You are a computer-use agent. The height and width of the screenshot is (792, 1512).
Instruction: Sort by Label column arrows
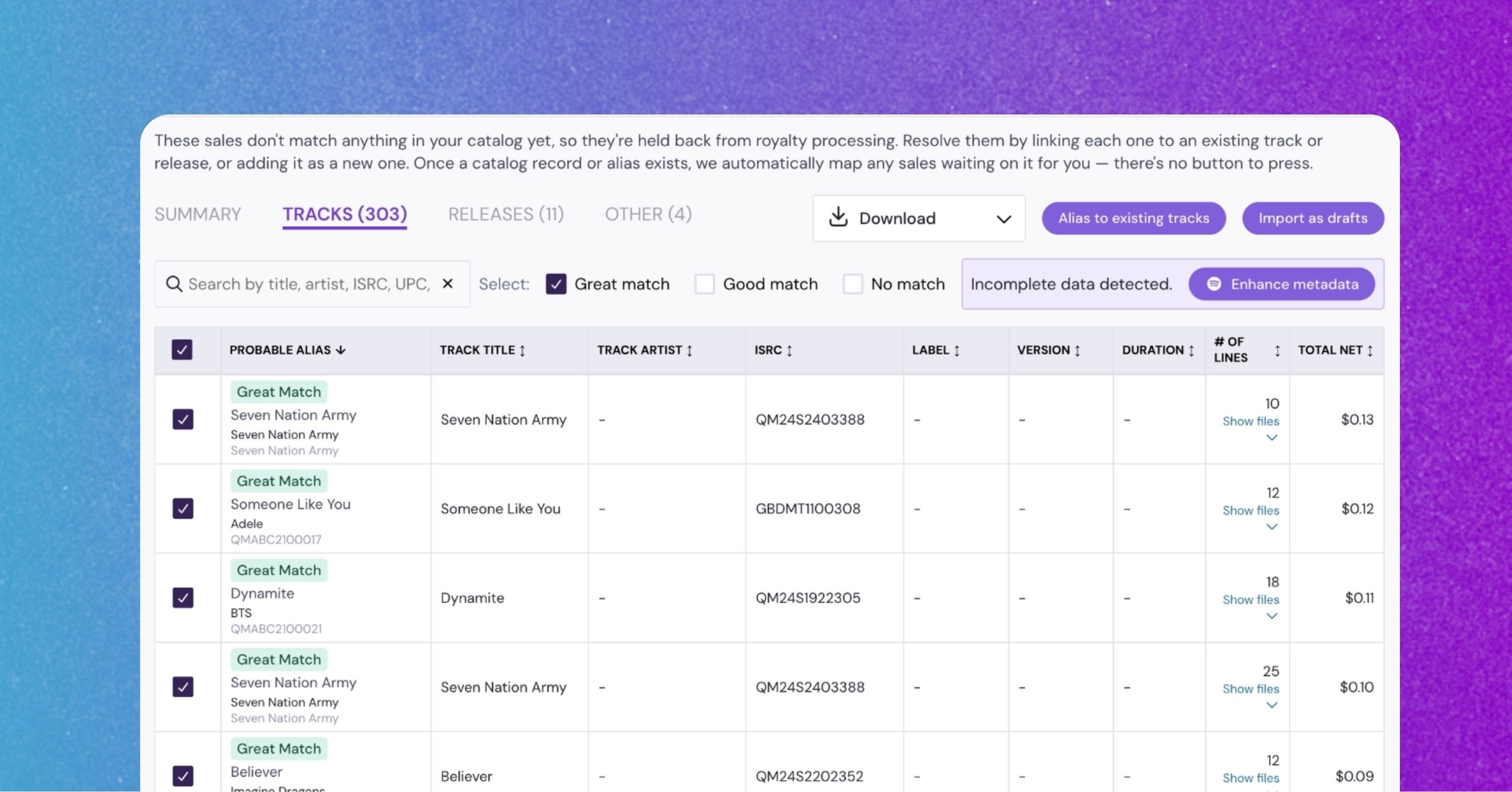pyautogui.click(x=956, y=351)
